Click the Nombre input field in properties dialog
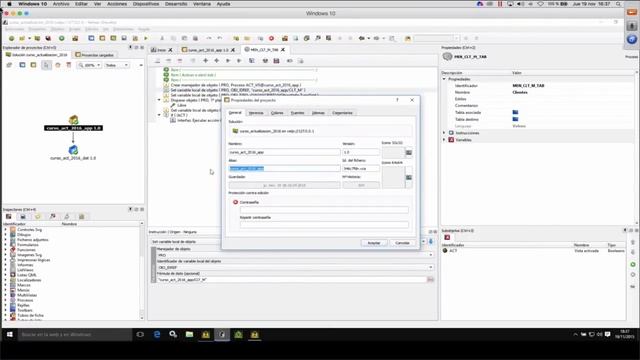Image resolution: width=640 pixels, height=360 pixels. tap(284, 152)
